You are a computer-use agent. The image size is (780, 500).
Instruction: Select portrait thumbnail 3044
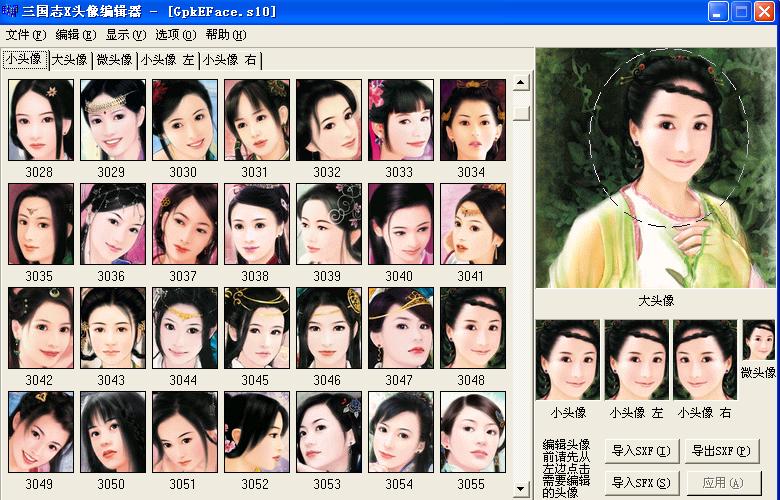click(185, 328)
